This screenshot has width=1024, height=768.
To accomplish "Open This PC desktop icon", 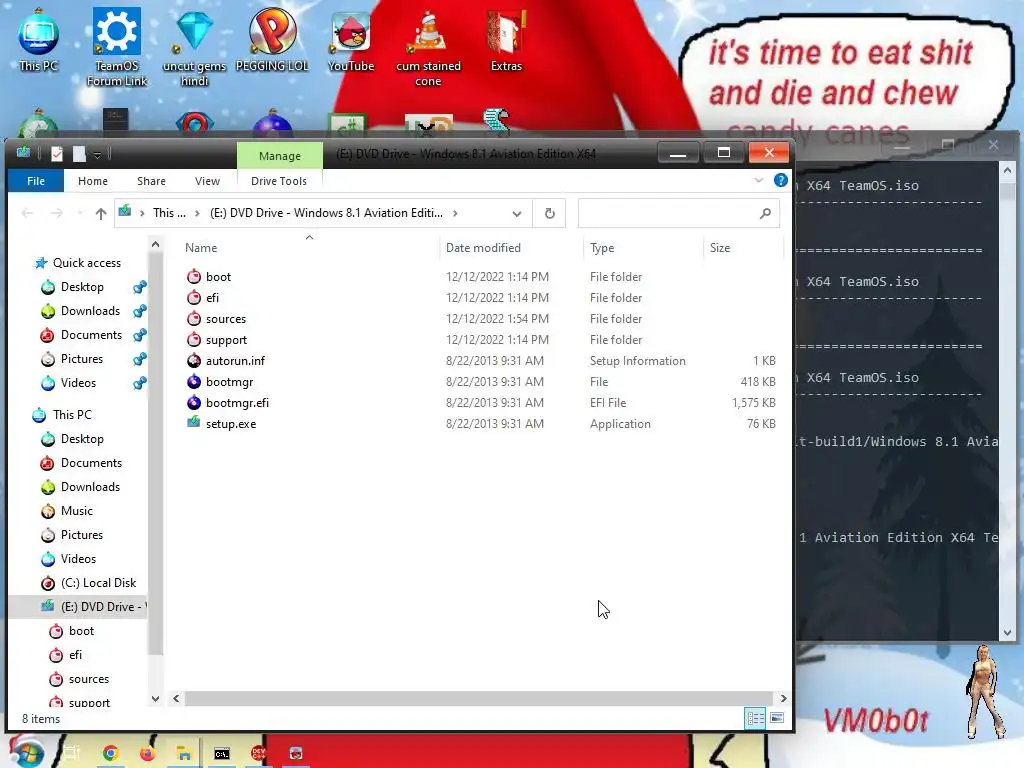I will (x=39, y=40).
